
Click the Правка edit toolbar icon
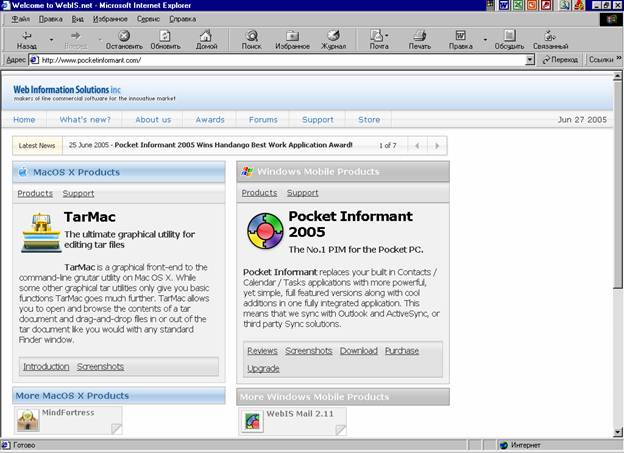460,40
